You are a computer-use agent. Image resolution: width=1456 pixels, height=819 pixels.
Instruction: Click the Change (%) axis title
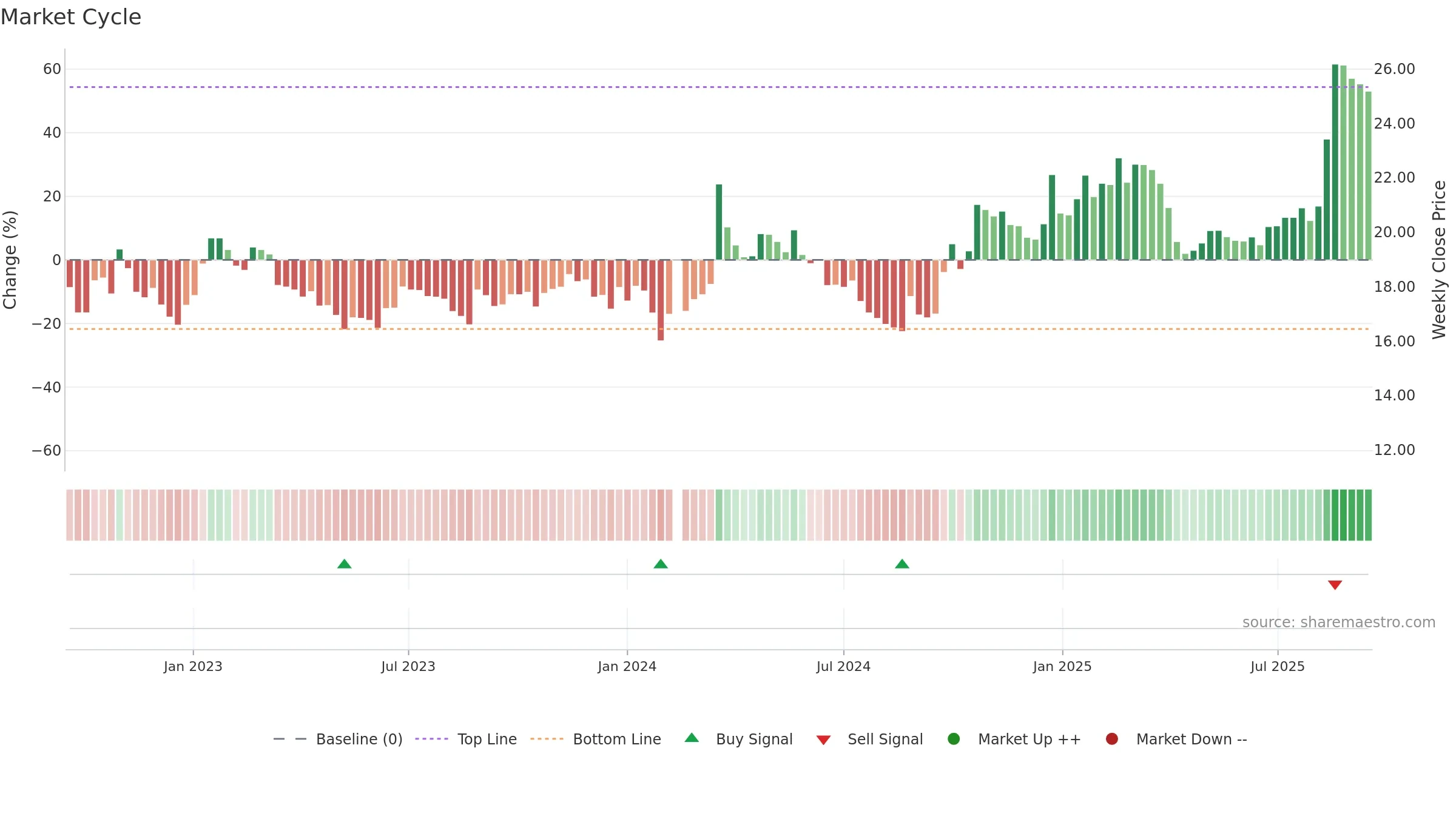pos(10,260)
